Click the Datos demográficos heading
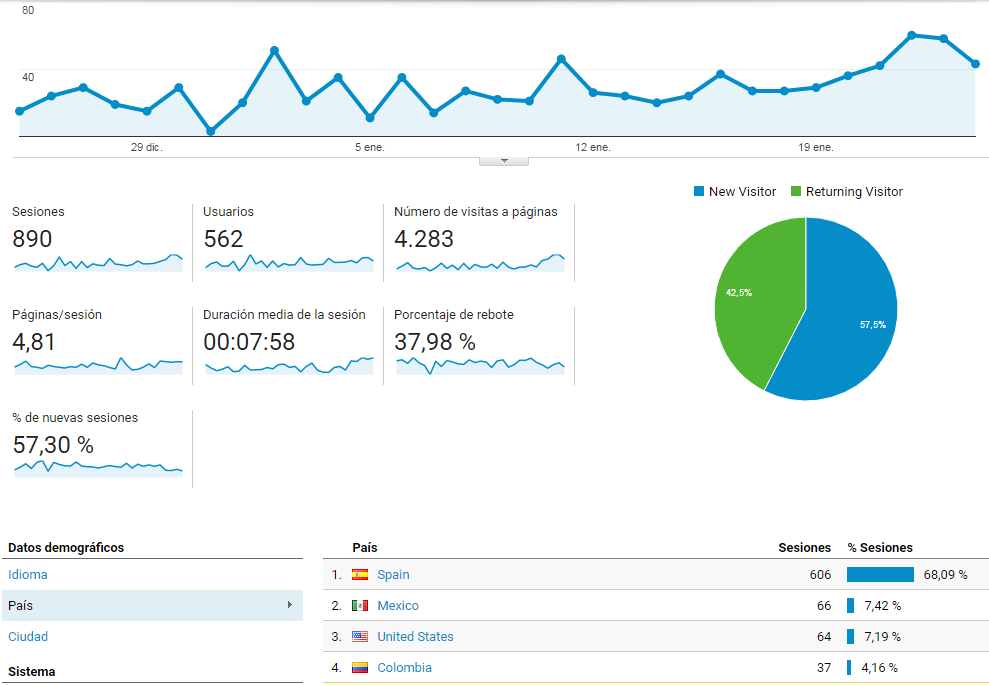This screenshot has width=989, height=685. (66, 547)
